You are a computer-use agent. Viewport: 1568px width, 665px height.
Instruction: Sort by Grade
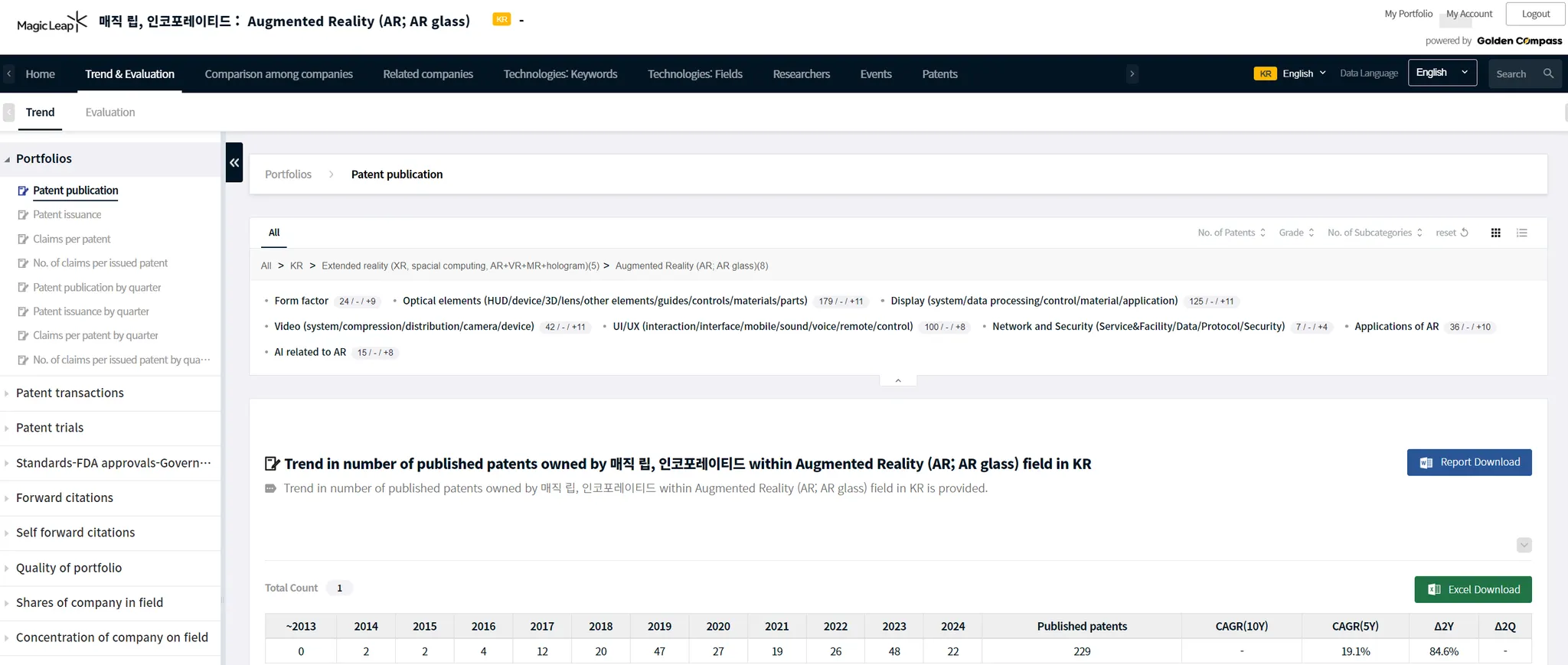click(1296, 233)
